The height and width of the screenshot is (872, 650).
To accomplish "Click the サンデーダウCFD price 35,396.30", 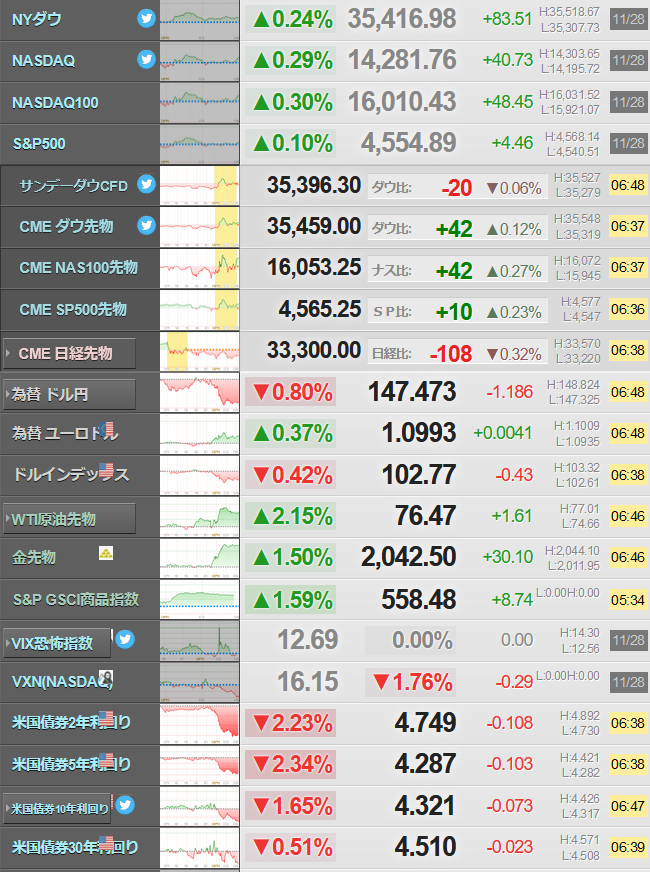I will (314, 185).
